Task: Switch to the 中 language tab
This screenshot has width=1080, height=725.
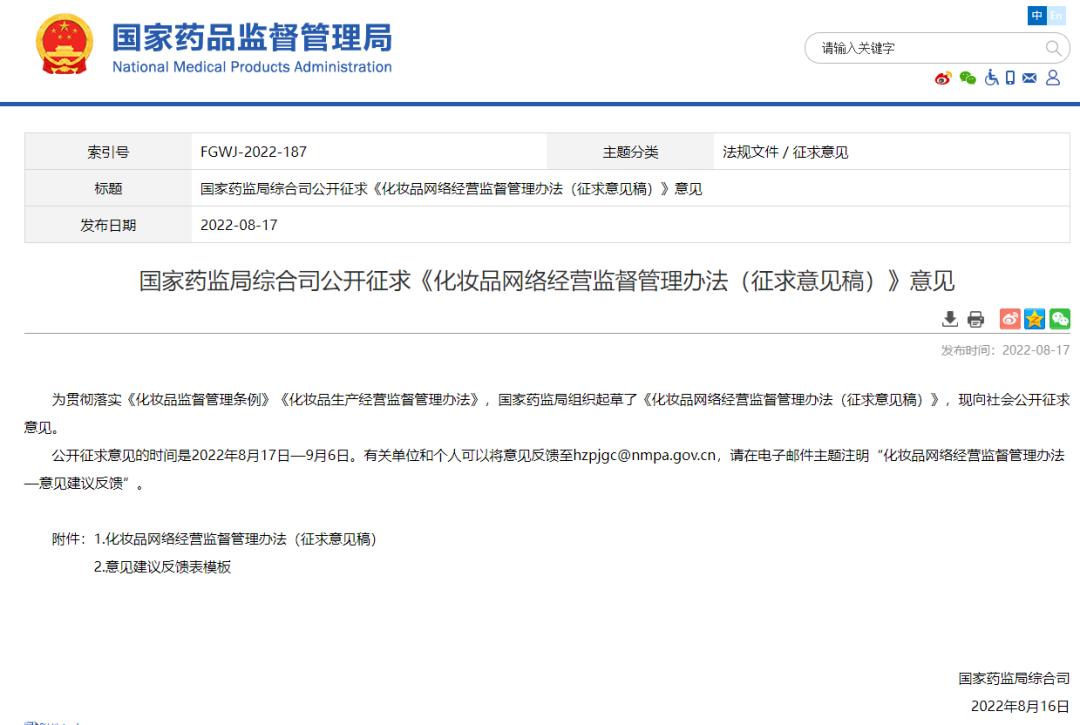Action: pos(1035,15)
